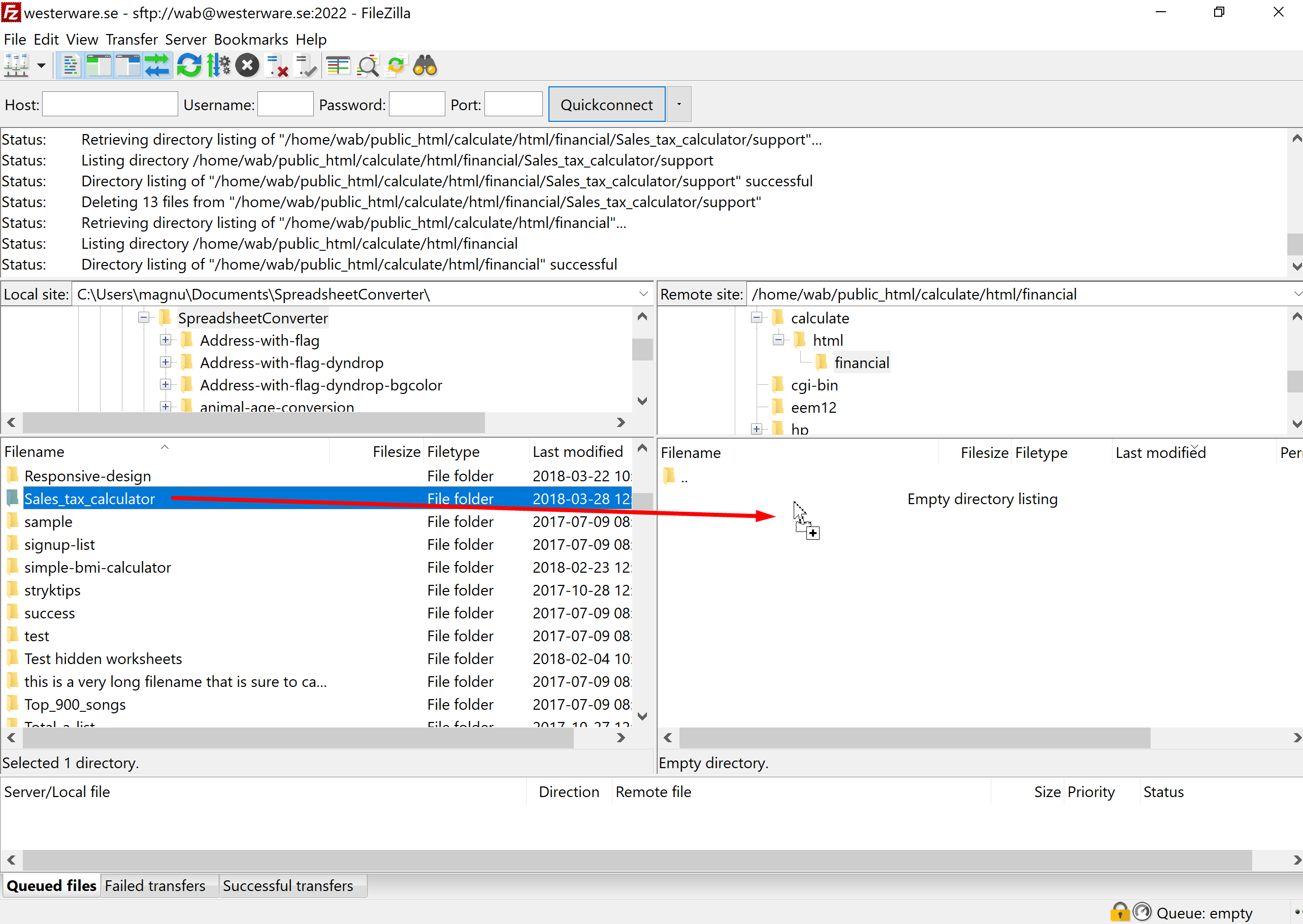The height and width of the screenshot is (924, 1303).
Task: Toggle synchronized browsing icon
Action: coord(396,66)
